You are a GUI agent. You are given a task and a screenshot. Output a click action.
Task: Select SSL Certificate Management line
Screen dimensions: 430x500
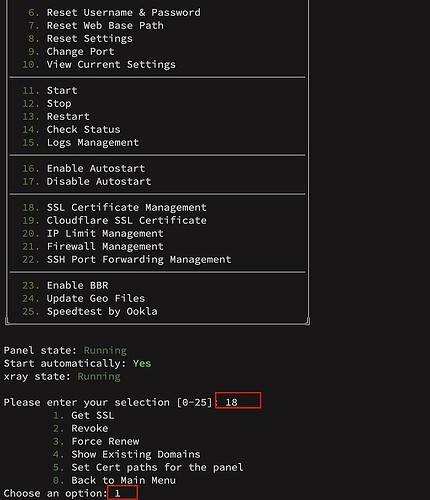pos(114,207)
